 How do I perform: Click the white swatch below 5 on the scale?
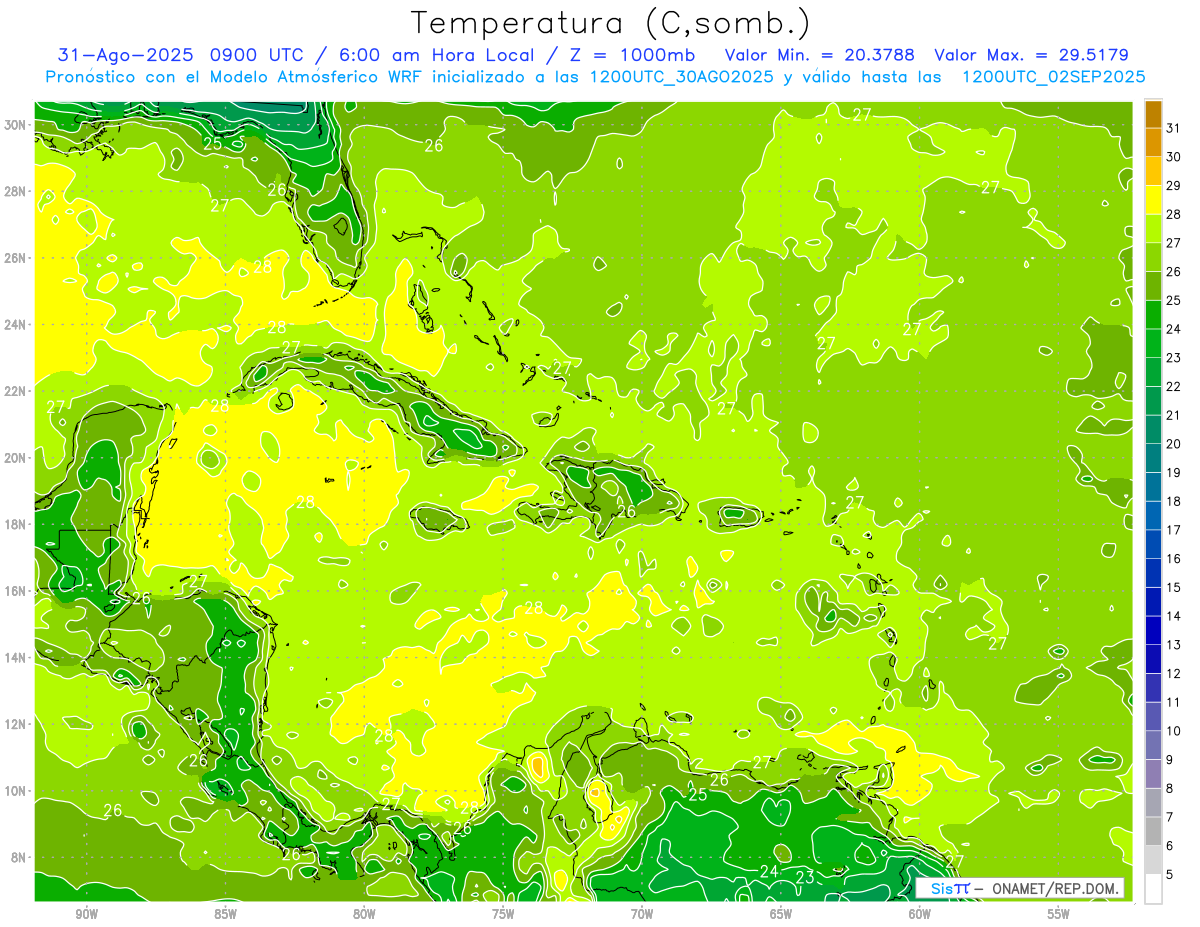(x=1153, y=889)
